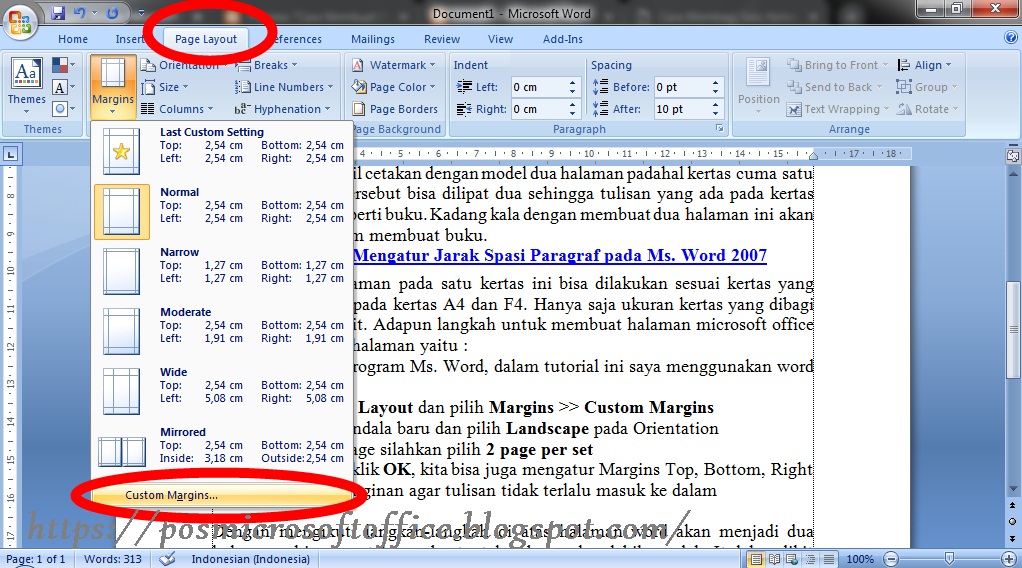Select Last Custom Setting margin preset
The image size is (1022, 568).
point(222,151)
